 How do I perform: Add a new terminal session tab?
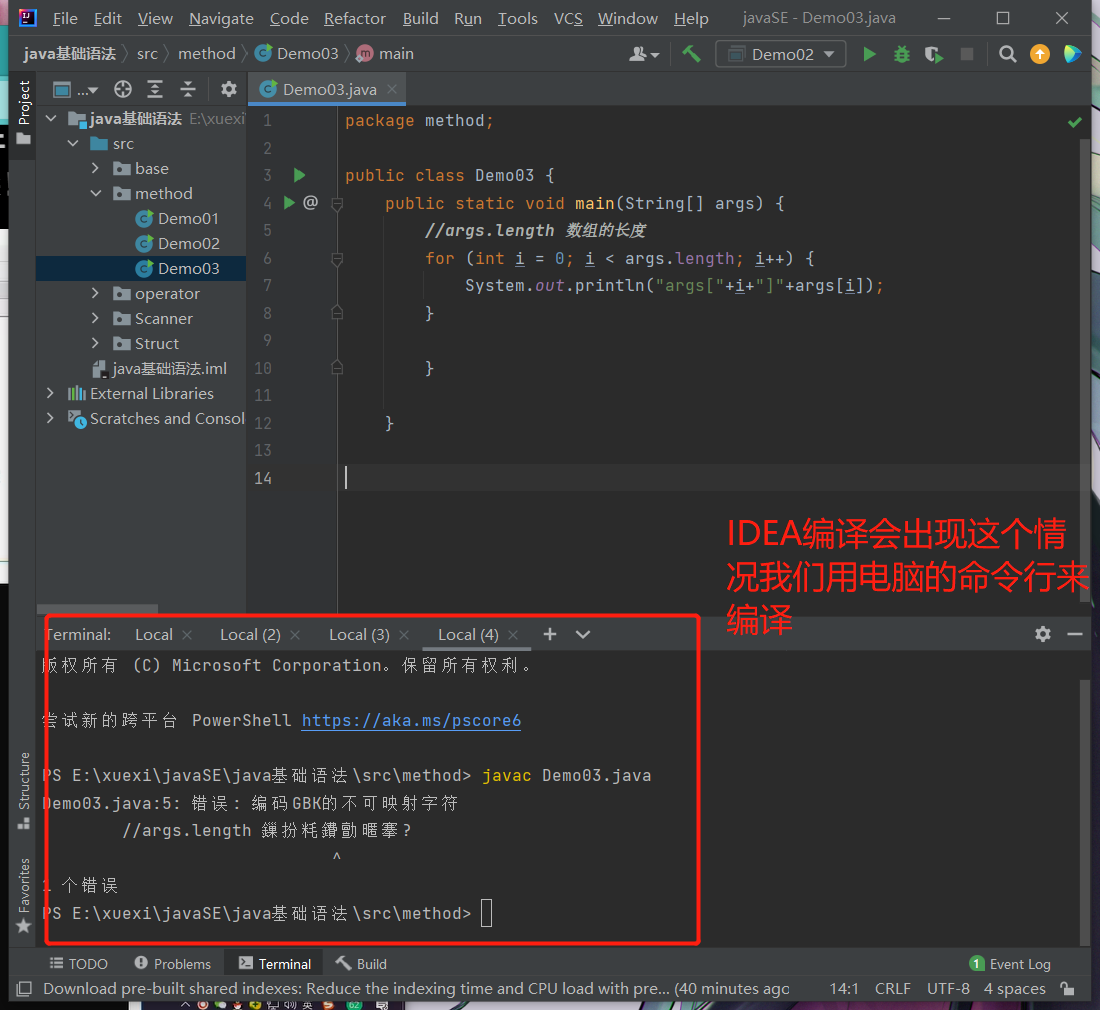click(550, 634)
